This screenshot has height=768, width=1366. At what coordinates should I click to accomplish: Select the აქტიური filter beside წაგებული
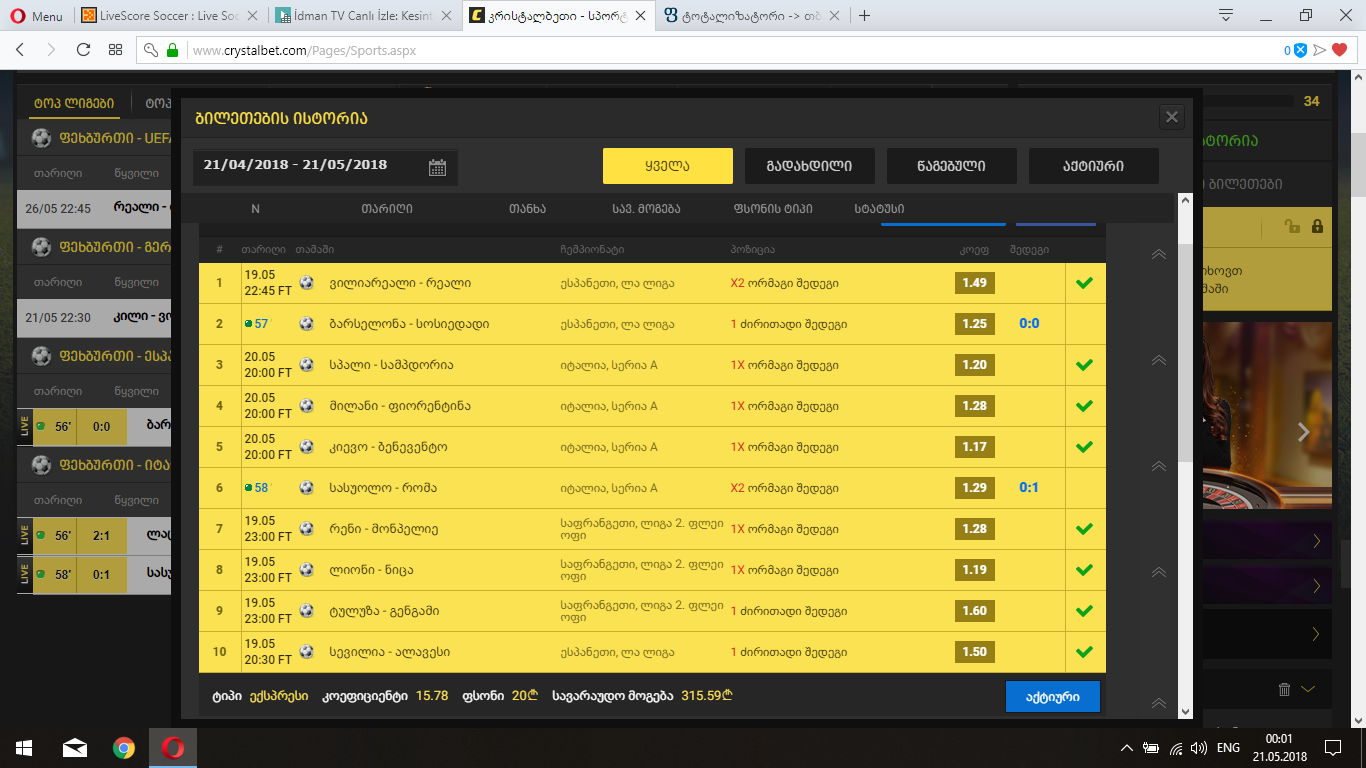click(1094, 166)
